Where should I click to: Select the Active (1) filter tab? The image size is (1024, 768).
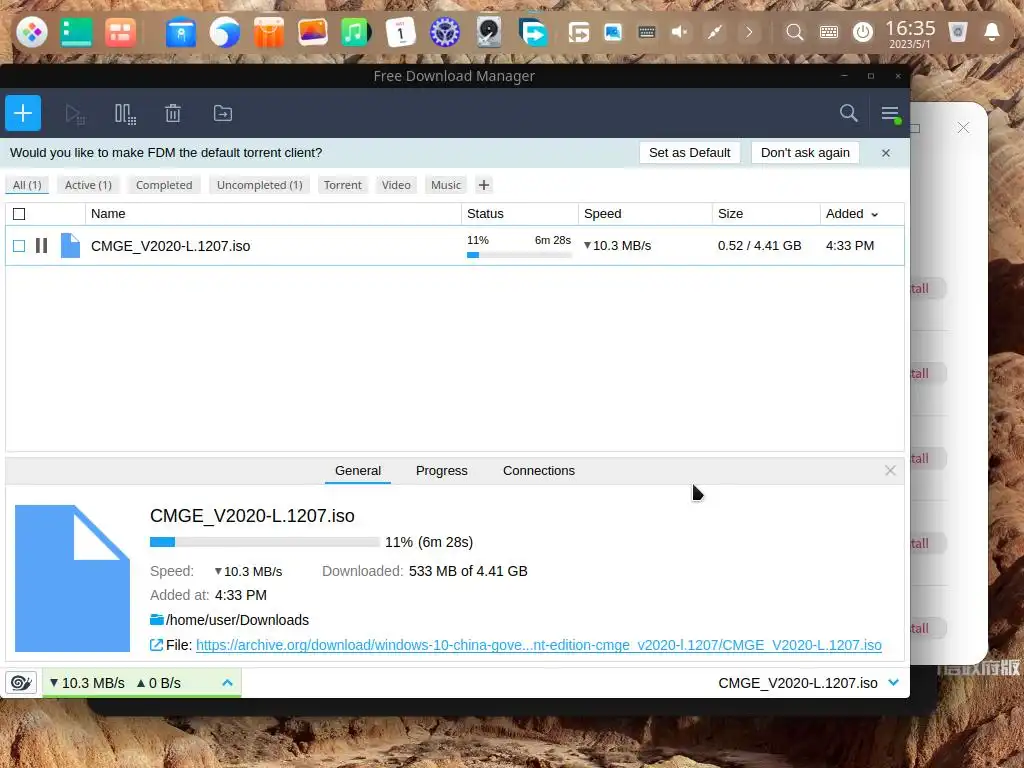(x=88, y=185)
